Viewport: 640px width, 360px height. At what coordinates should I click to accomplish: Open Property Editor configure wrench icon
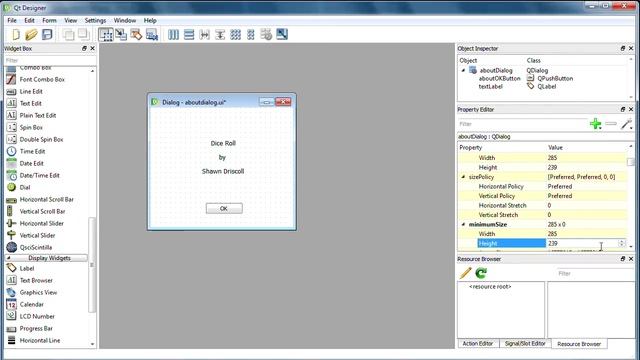pyautogui.click(x=627, y=124)
